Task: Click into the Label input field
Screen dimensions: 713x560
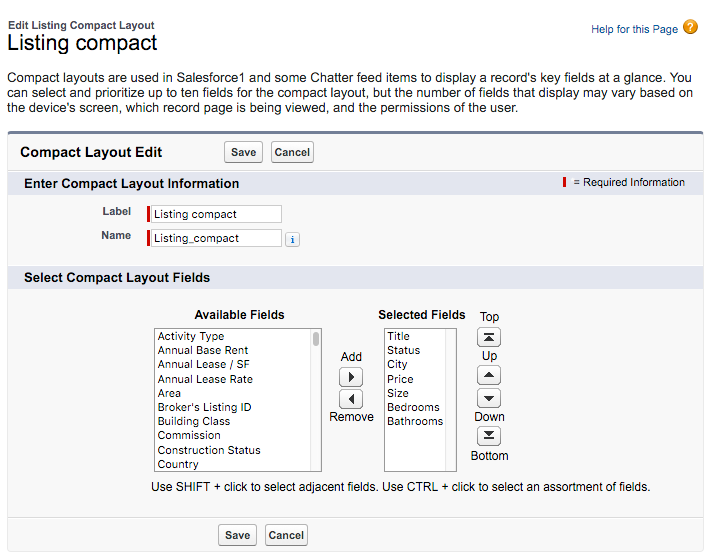Action: (x=216, y=214)
